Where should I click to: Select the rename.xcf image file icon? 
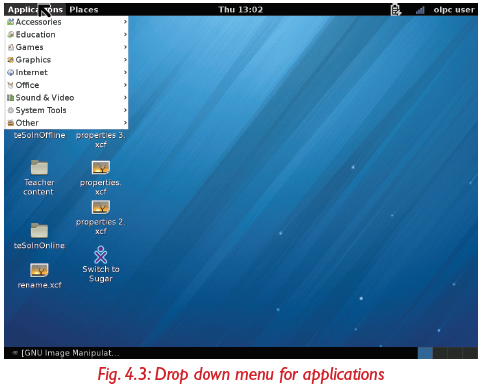[x=39, y=270]
